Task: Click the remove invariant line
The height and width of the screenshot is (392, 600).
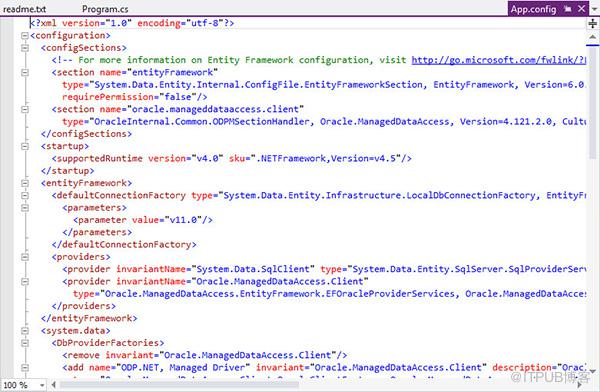Action: (205, 355)
